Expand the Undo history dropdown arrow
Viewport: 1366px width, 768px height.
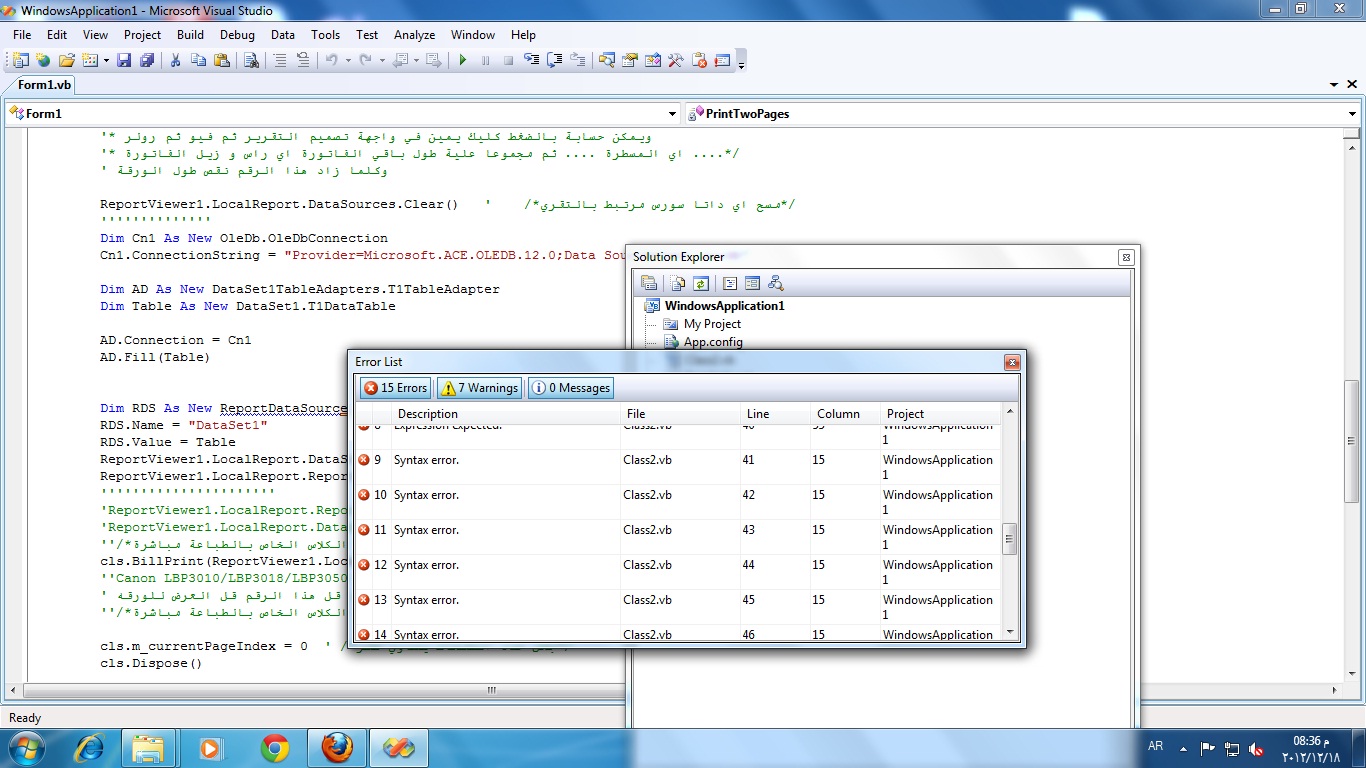pyautogui.click(x=348, y=61)
